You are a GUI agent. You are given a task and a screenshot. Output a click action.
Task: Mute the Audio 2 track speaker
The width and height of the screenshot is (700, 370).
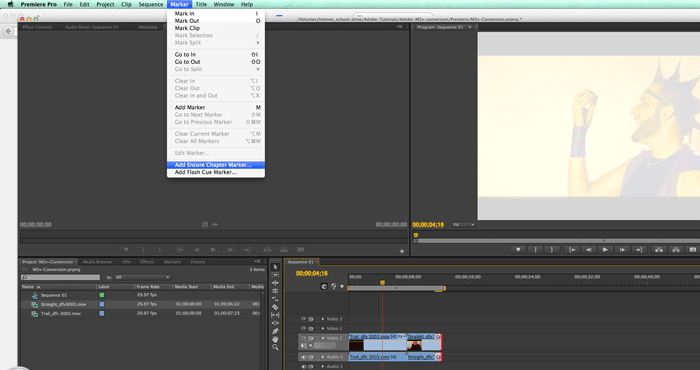[x=304, y=366]
